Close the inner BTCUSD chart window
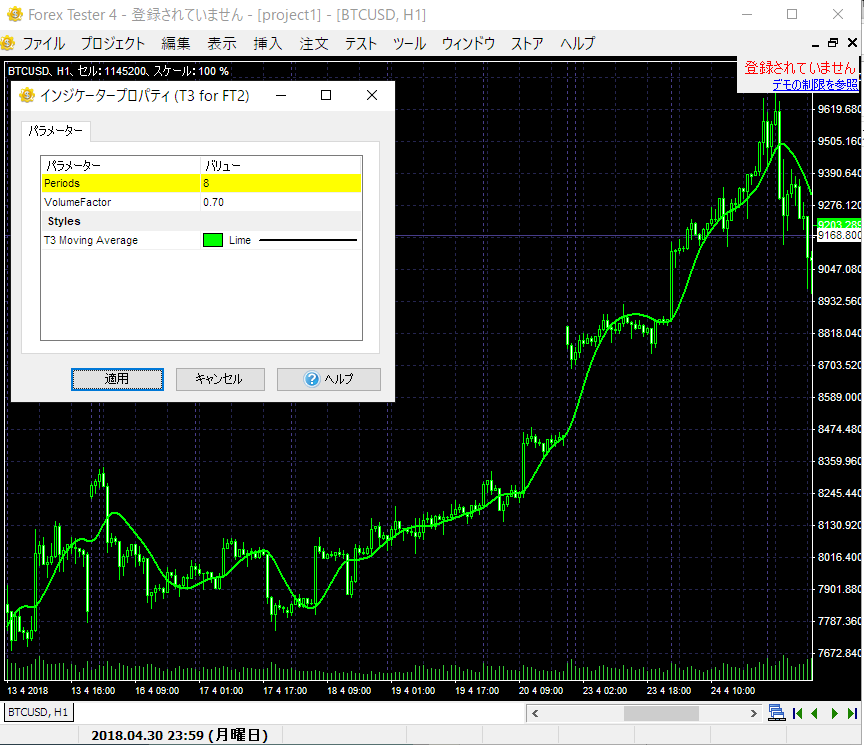 click(x=852, y=42)
